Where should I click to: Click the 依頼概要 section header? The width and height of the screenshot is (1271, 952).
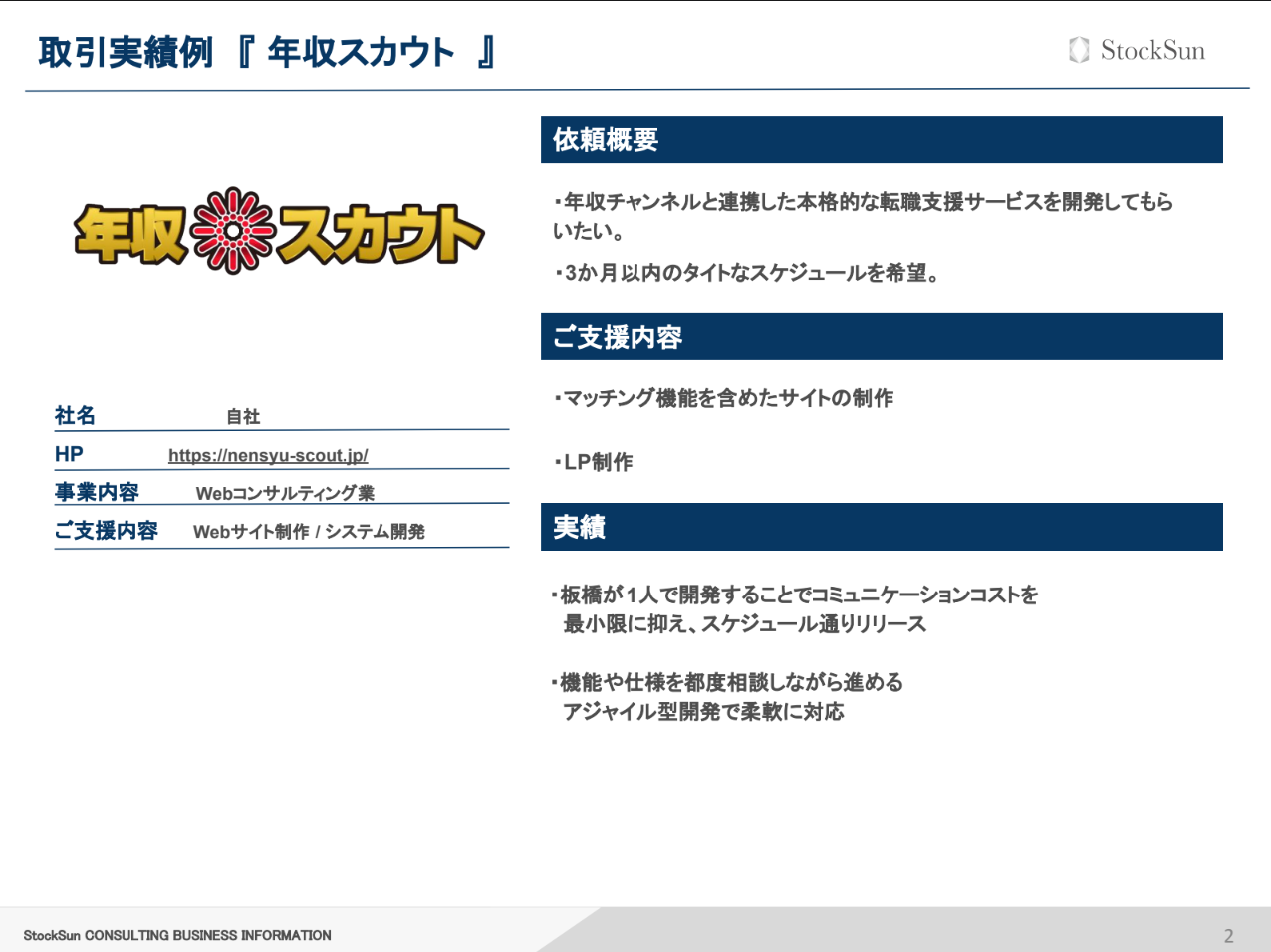tap(882, 139)
